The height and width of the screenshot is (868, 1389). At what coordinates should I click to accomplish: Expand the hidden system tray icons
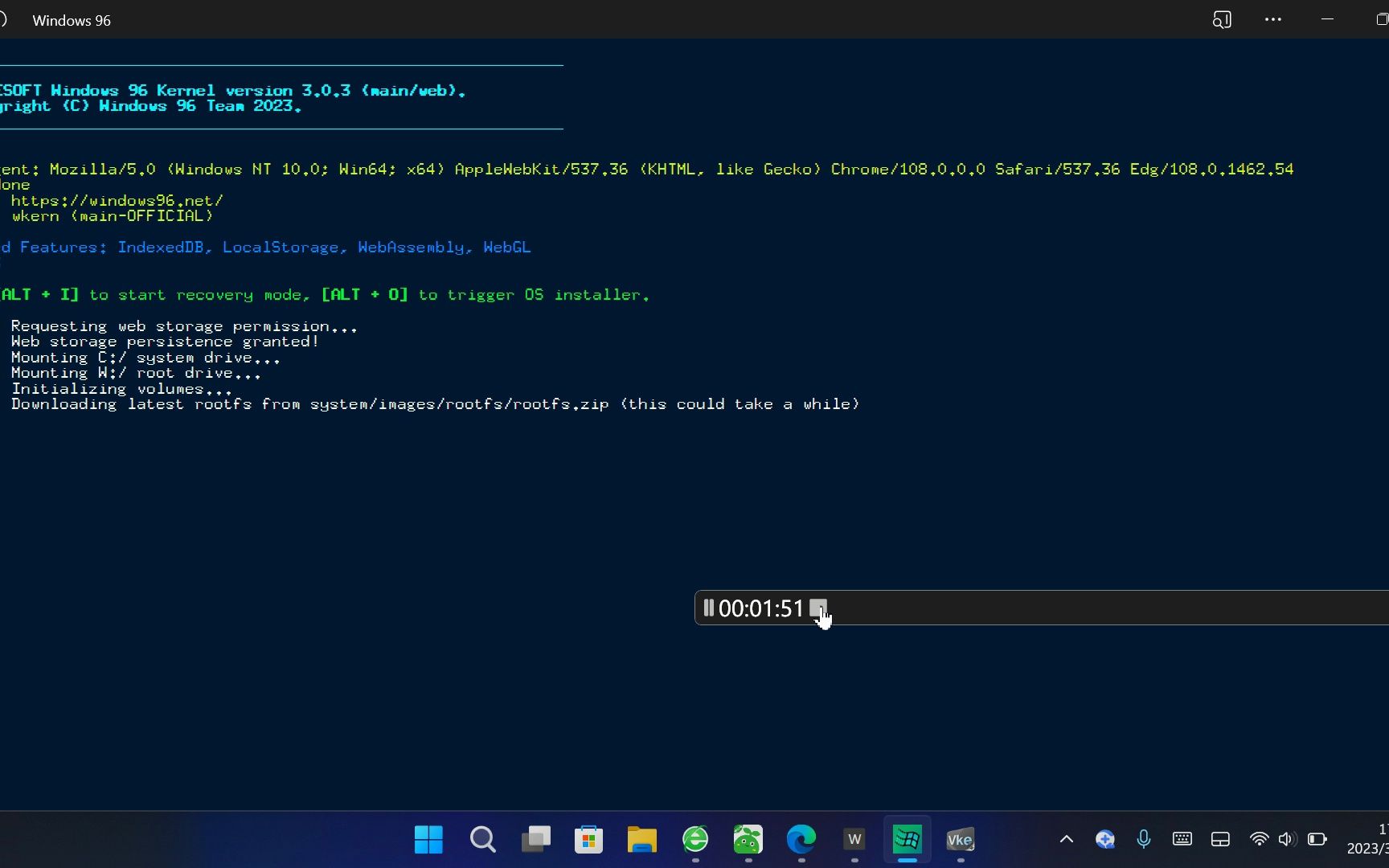pos(1067,840)
